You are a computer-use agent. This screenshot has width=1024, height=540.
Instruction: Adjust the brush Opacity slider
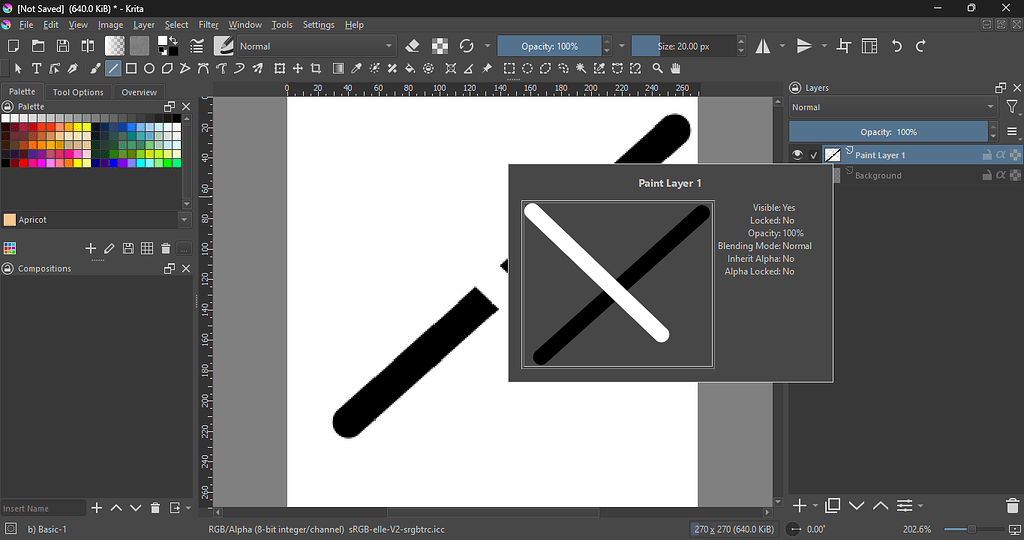tap(549, 46)
